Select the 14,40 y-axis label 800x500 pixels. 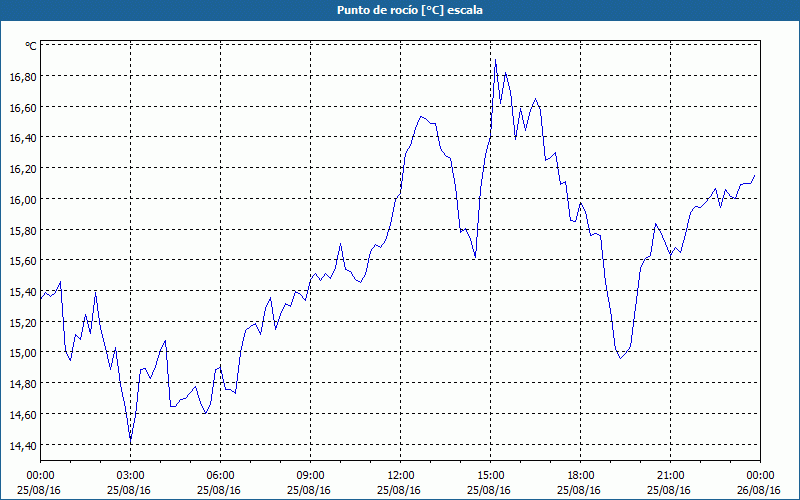tap(23, 445)
